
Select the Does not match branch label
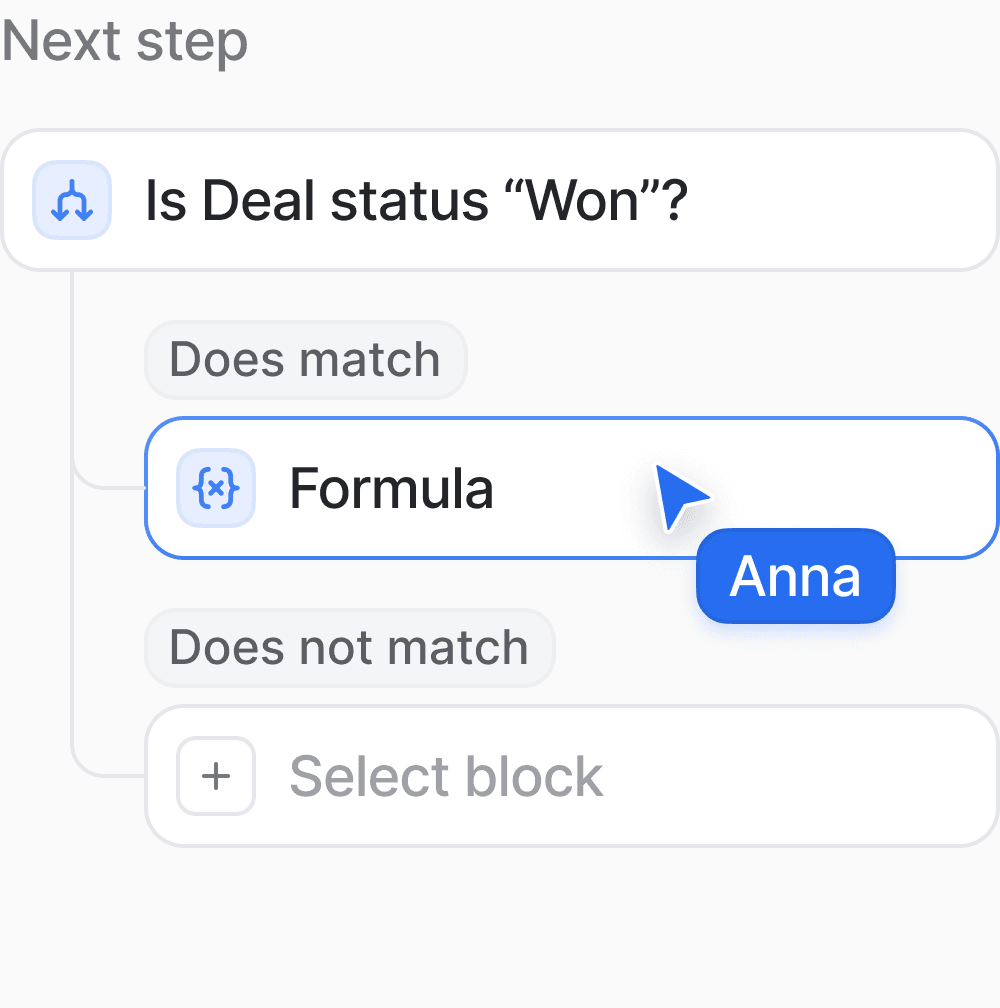click(350, 647)
